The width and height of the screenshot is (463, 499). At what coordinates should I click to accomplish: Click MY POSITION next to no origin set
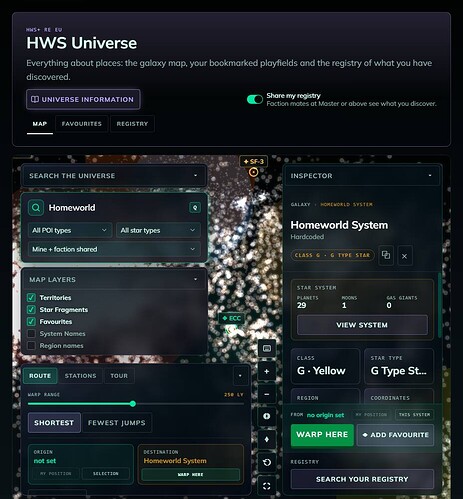coord(371,415)
